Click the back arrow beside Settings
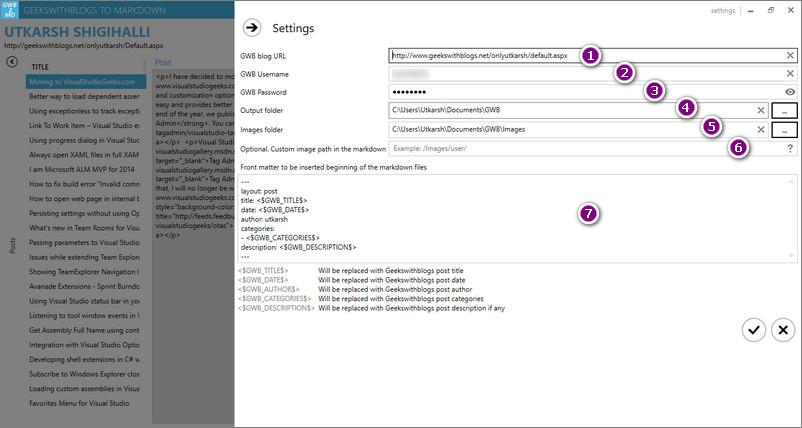The width and height of the screenshot is (802, 428). point(252,28)
